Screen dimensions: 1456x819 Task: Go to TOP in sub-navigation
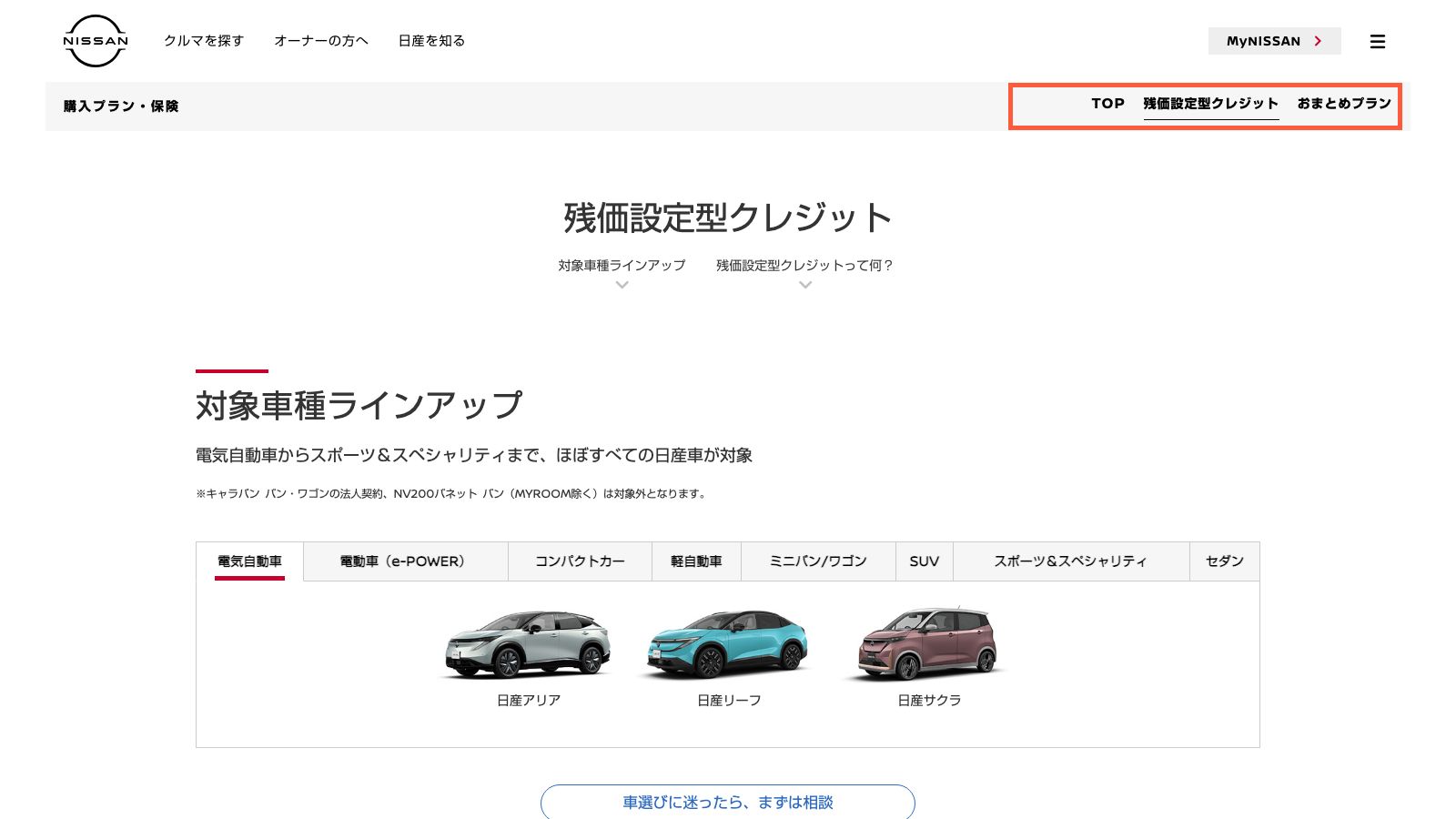tap(1107, 104)
